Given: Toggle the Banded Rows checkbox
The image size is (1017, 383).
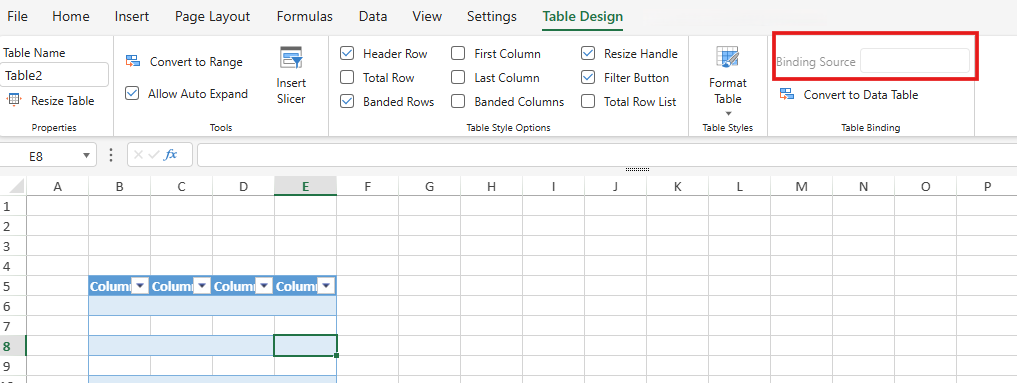Looking at the screenshot, I should pos(347,102).
